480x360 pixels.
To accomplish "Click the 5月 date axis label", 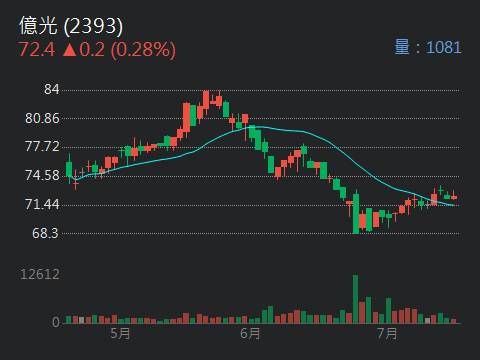I will 120,333.
